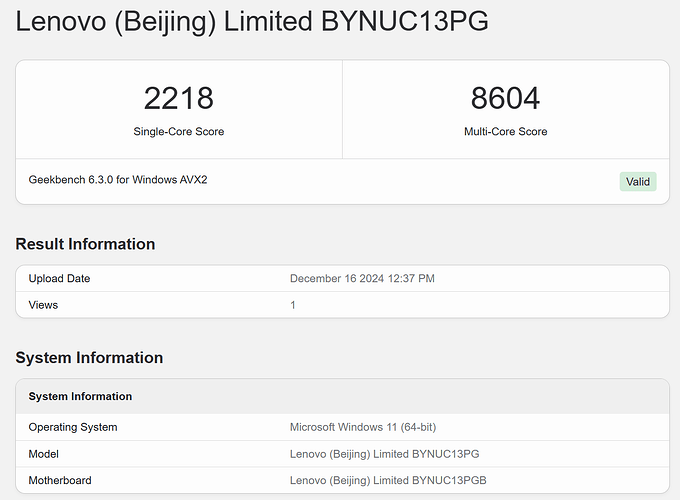
Task: Click the Geekbench 6.3.0 for Windows AVX2 text
Action: click(x=118, y=180)
